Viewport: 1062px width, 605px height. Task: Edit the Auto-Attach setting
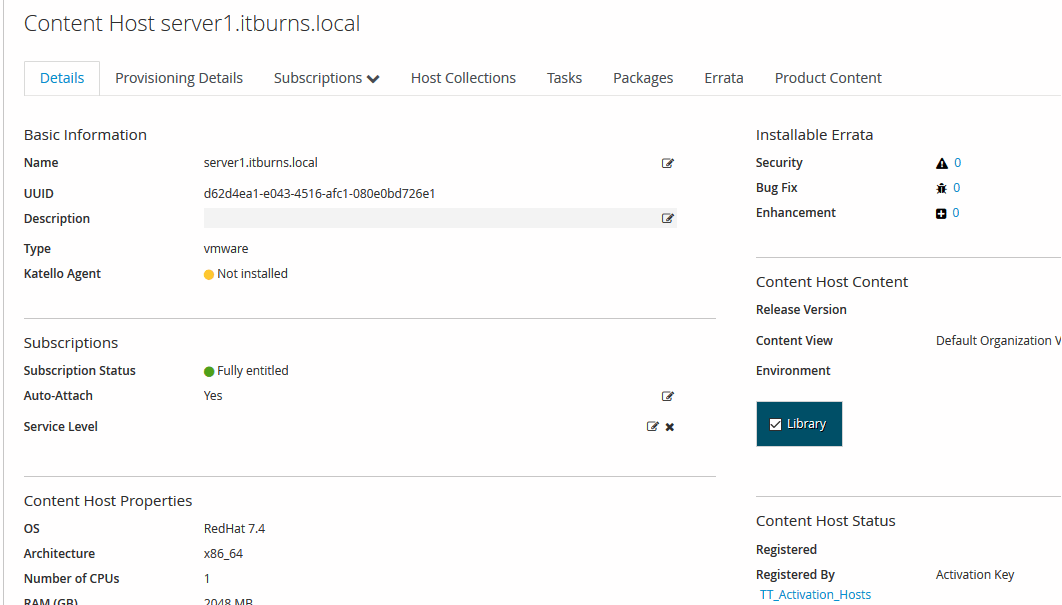tap(667, 396)
